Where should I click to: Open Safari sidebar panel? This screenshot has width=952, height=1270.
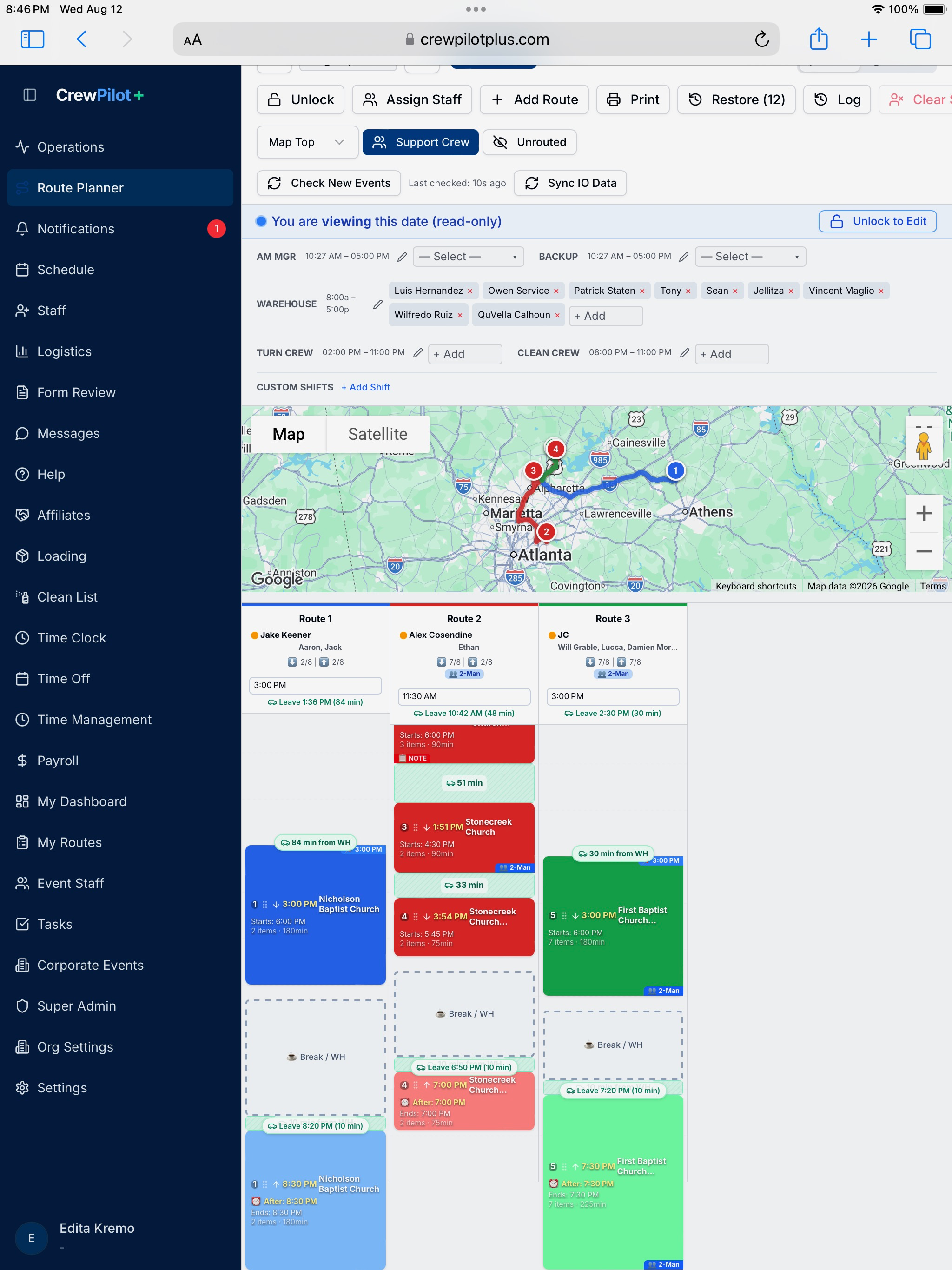[x=32, y=39]
